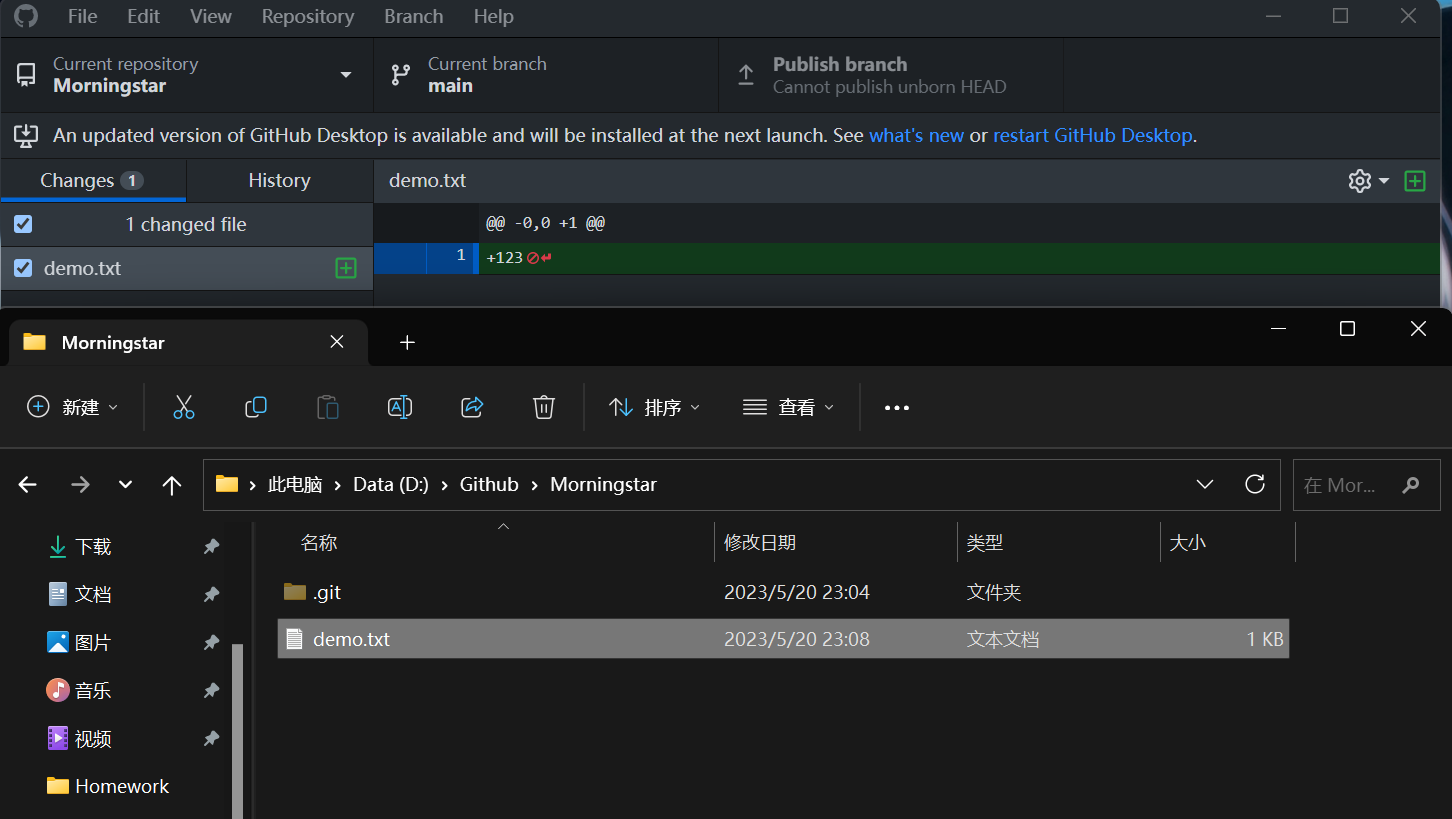1452x819 pixels.
Task: Sort by the 类型 (Type) column header
Action: (985, 543)
